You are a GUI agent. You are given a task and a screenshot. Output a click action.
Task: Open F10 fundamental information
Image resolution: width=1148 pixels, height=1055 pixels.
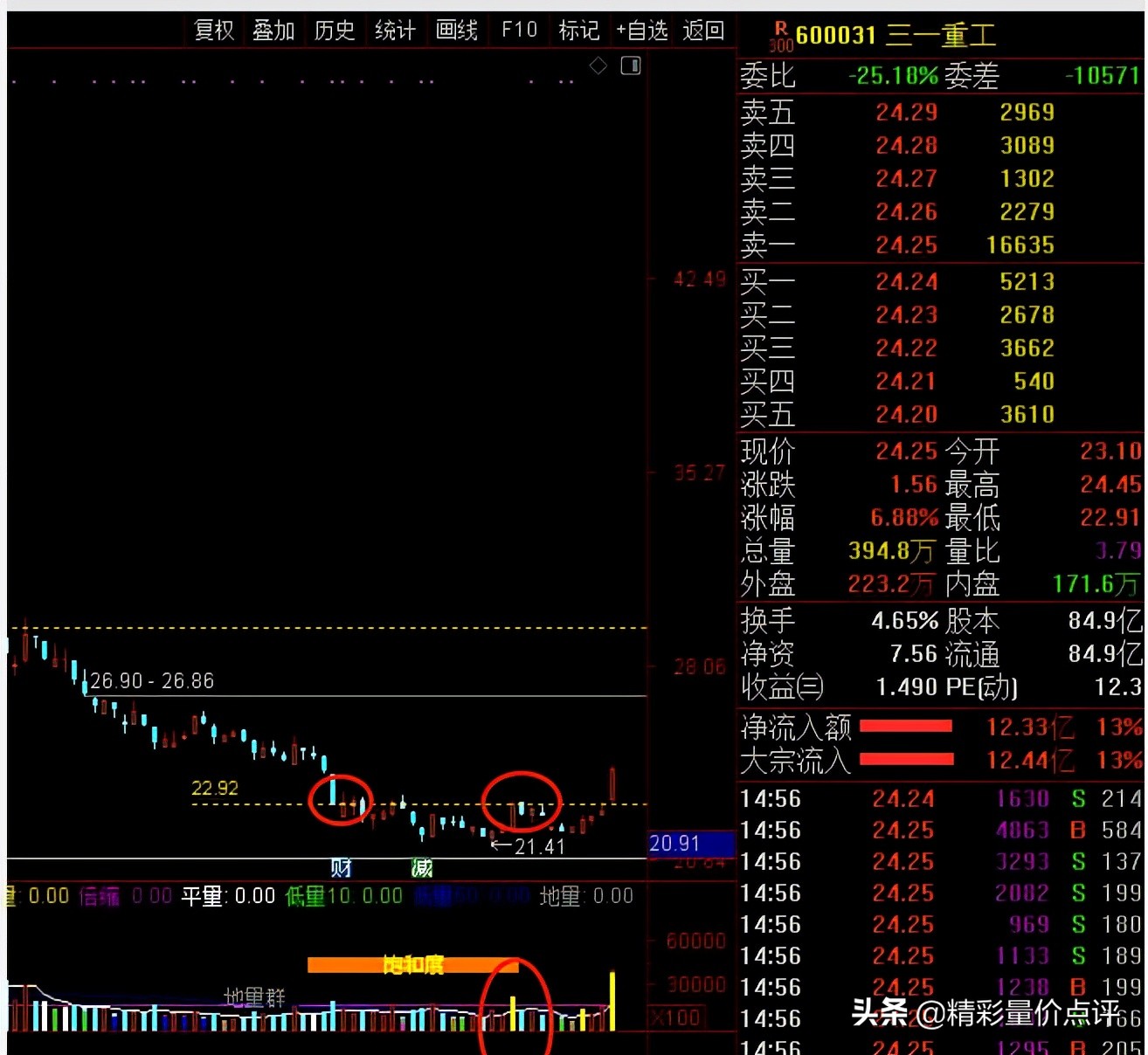(x=518, y=31)
